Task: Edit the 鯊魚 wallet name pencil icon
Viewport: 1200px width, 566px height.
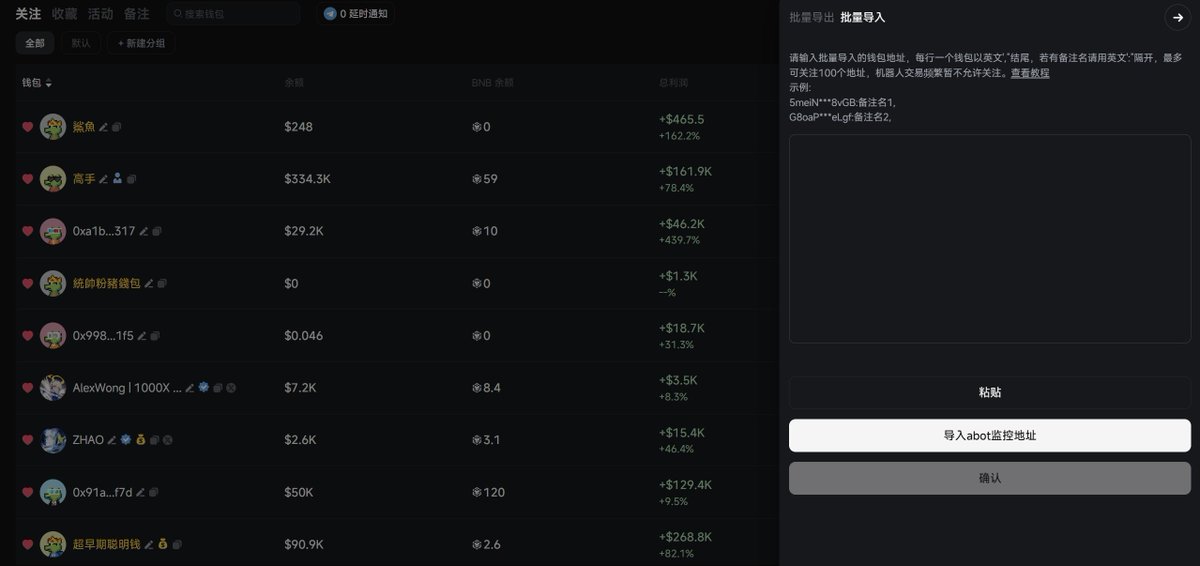Action: (x=103, y=127)
